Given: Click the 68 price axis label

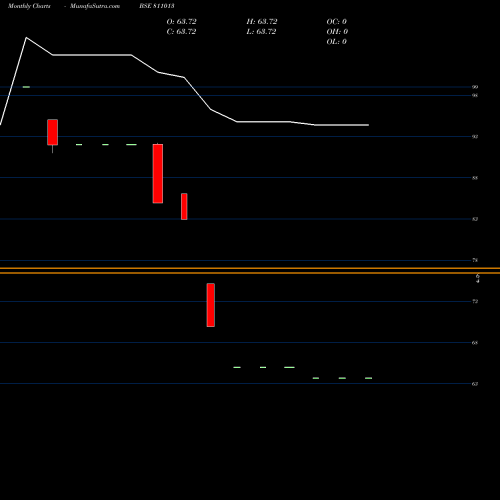Looking at the screenshot, I should tap(475, 343).
